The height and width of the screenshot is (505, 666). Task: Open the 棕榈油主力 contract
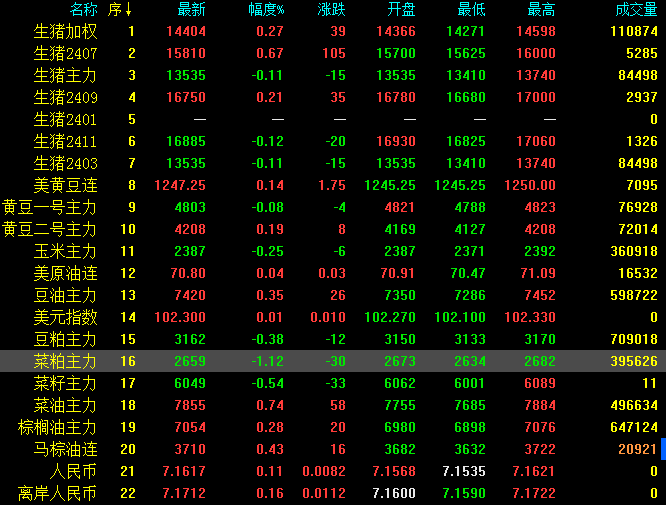(58, 427)
